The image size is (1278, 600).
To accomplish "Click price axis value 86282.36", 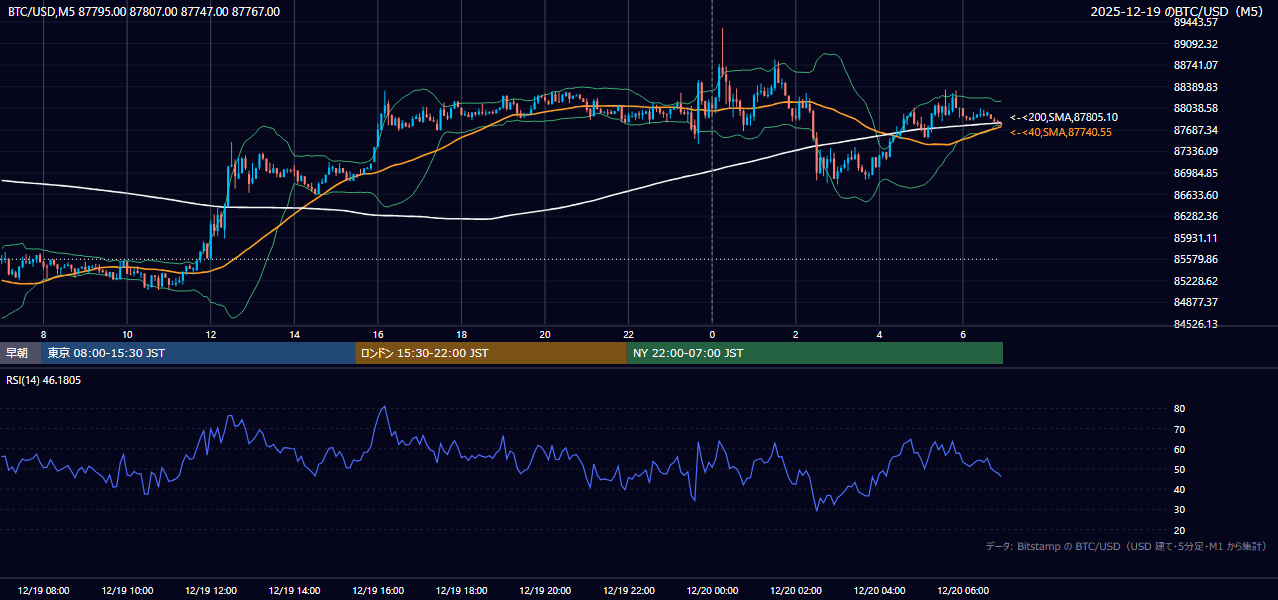I will (1196, 216).
